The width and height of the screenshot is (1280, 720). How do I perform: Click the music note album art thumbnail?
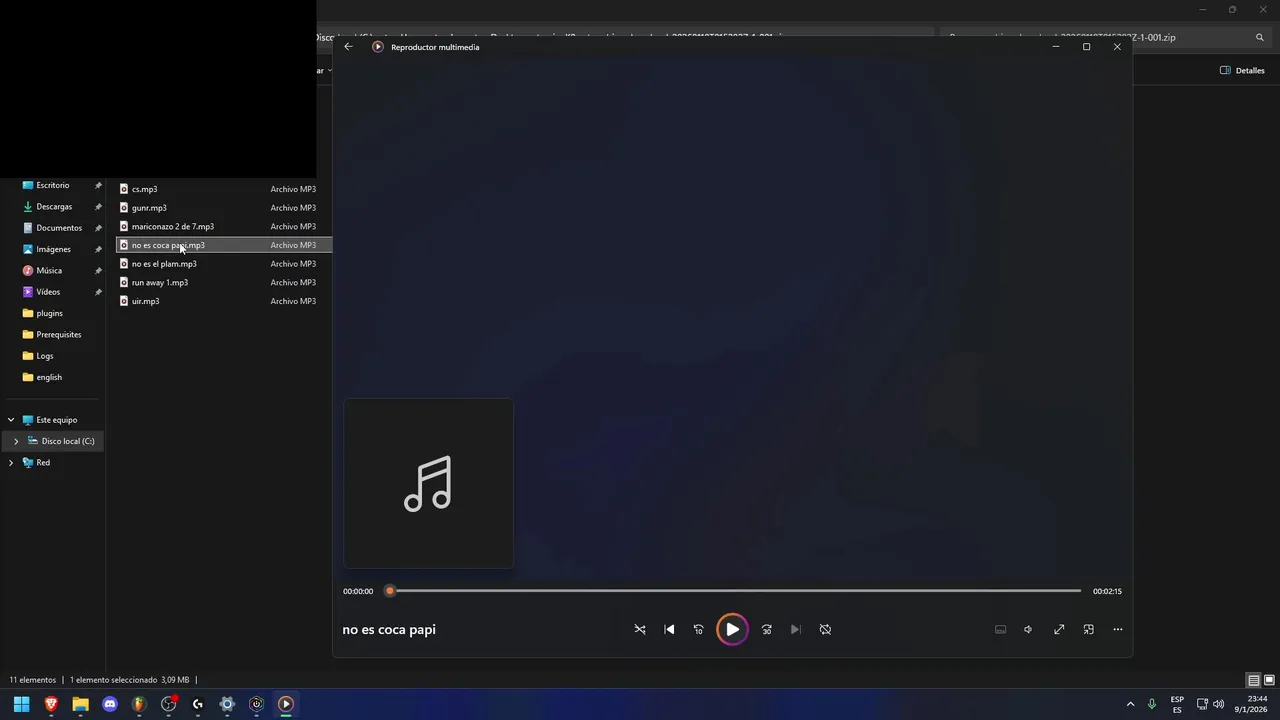(x=428, y=483)
